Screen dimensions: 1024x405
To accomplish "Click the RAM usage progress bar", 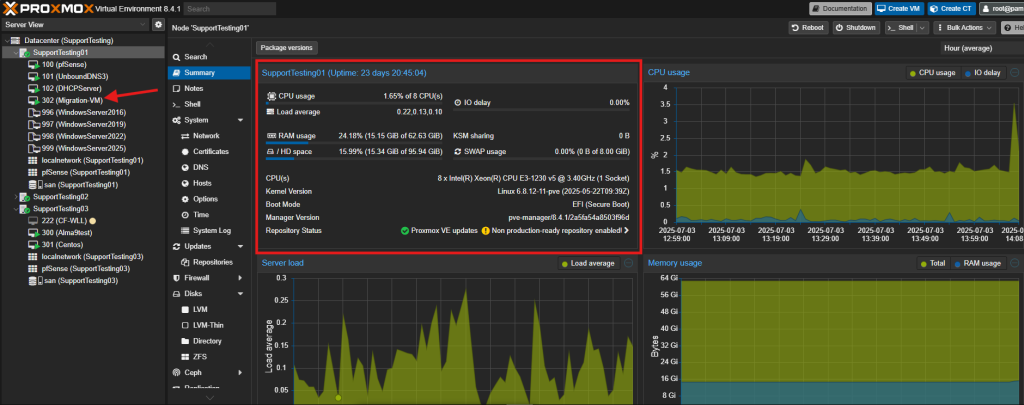I will click(356, 142).
